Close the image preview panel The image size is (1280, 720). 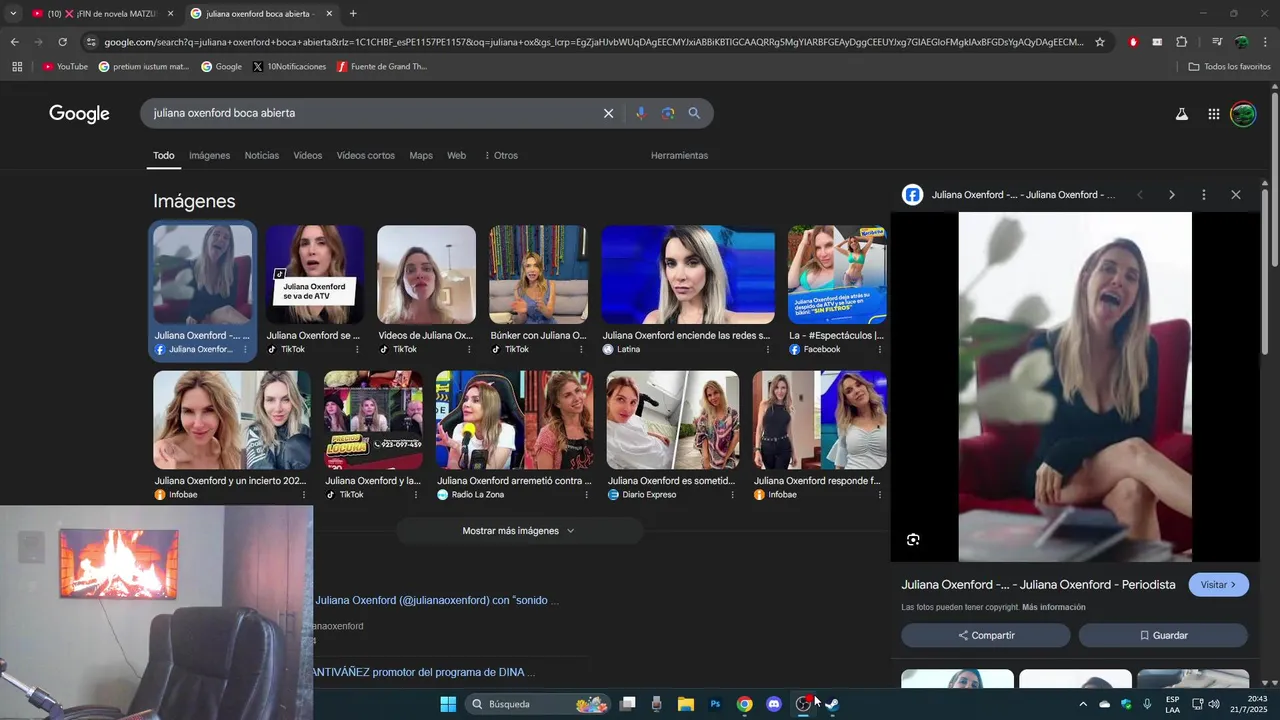click(1236, 195)
